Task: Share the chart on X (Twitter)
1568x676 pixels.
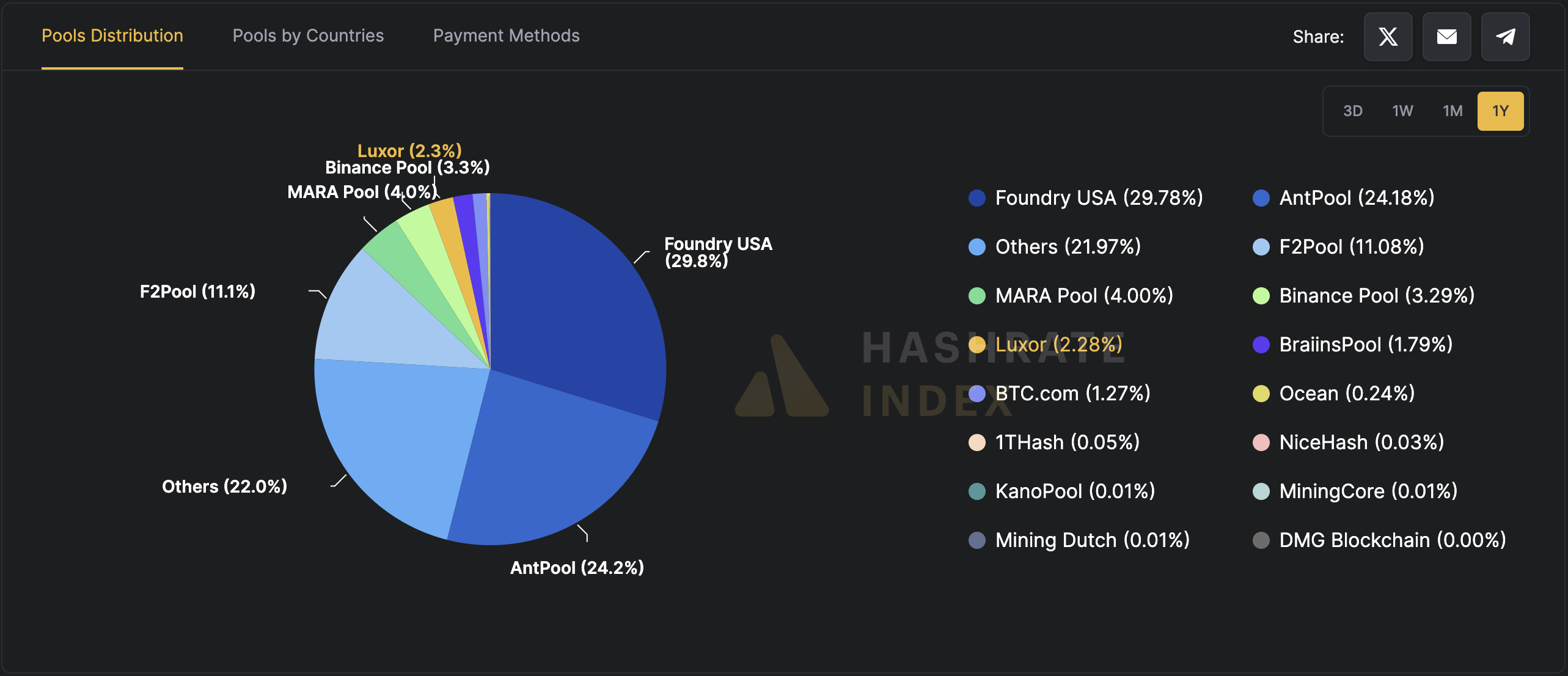Action: [1387, 37]
